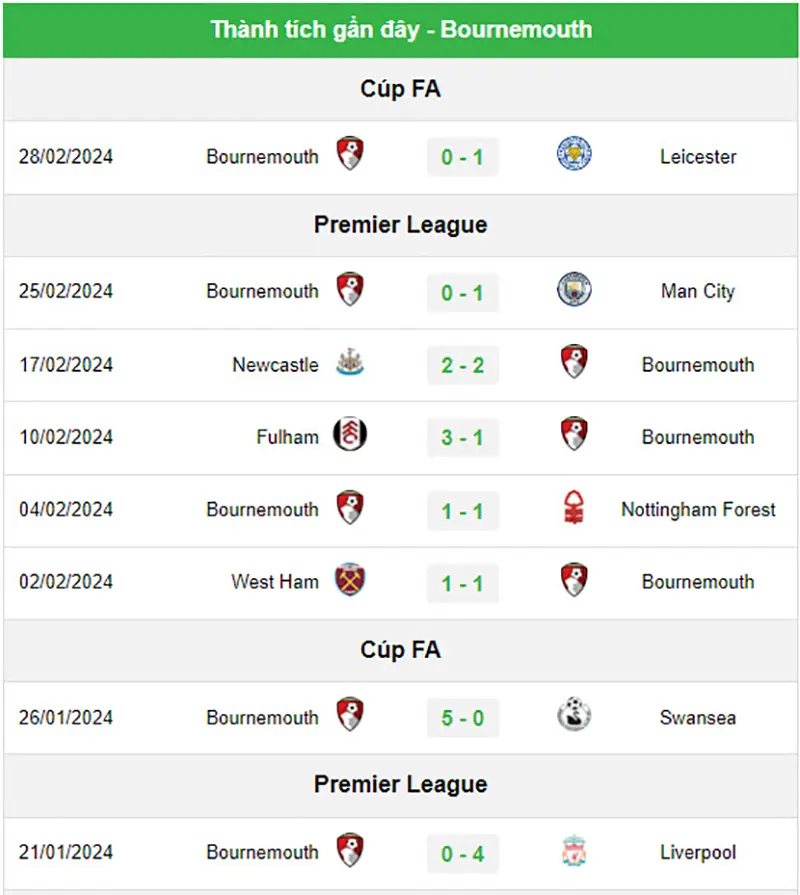Click the first Premier League section header

401,225
